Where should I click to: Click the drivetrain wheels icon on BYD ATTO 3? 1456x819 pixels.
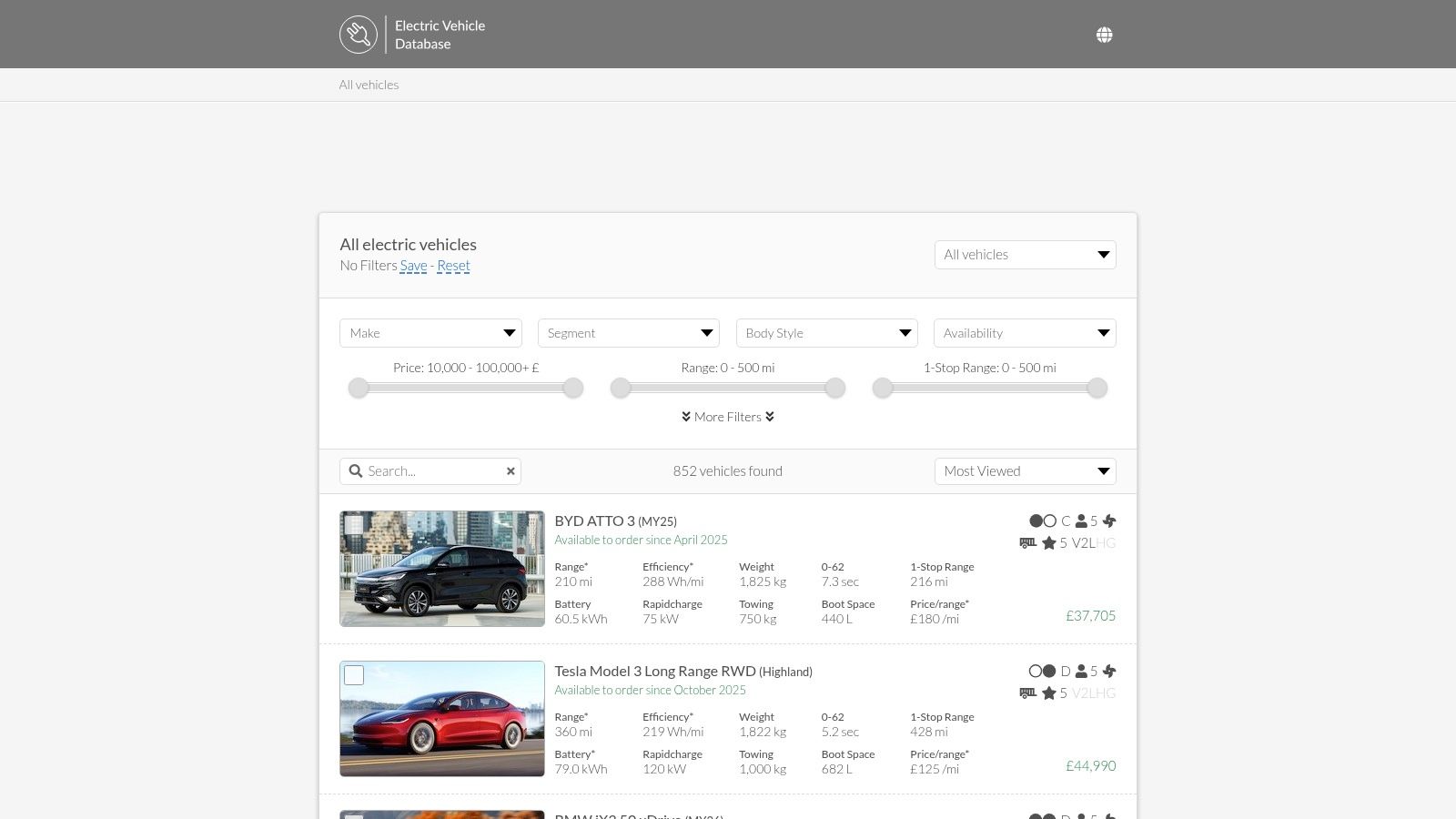tap(1043, 521)
